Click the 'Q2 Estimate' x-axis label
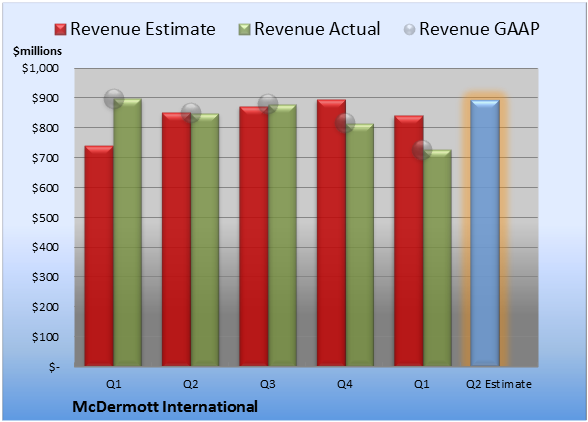 499,384
